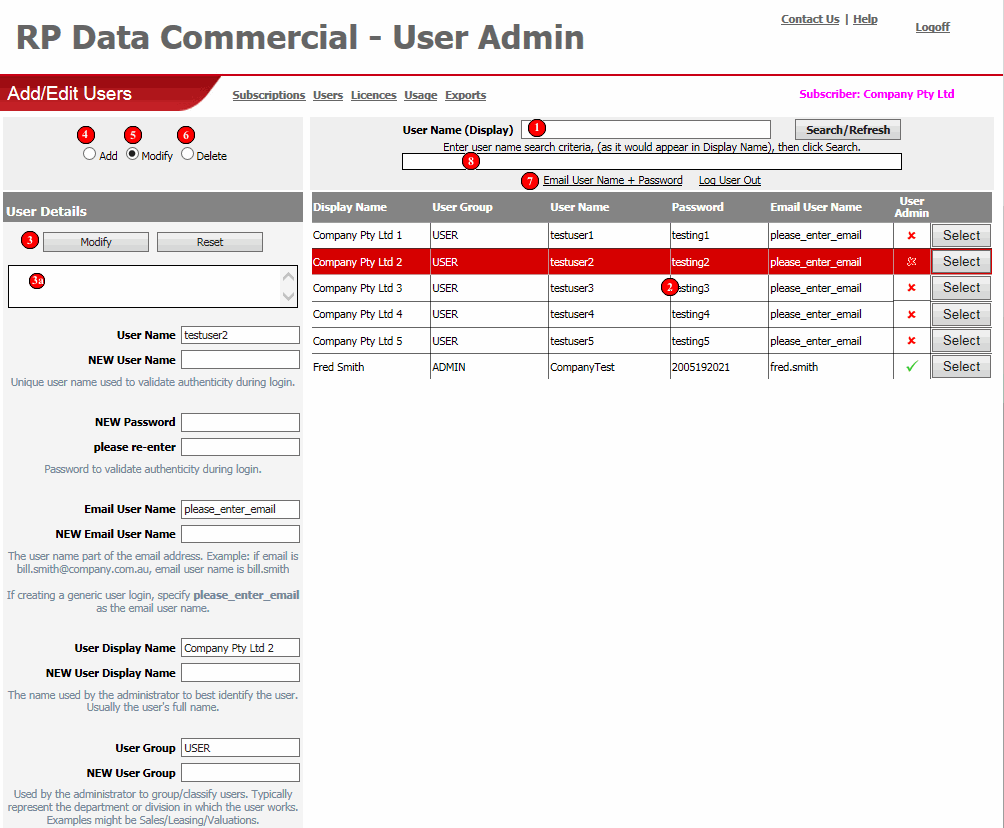Viewport: 1004px width, 828px height.
Task: Focus the NEW Email User Name field
Action: point(240,534)
